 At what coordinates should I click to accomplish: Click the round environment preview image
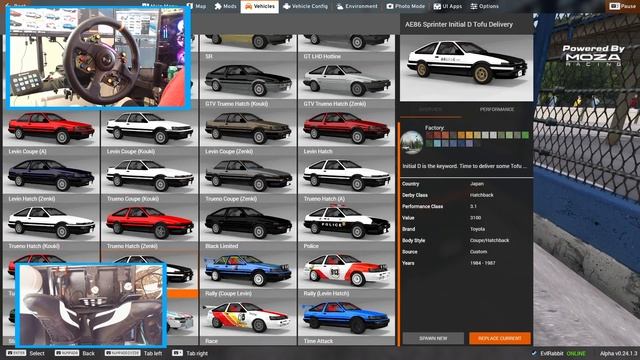tap(412, 142)
